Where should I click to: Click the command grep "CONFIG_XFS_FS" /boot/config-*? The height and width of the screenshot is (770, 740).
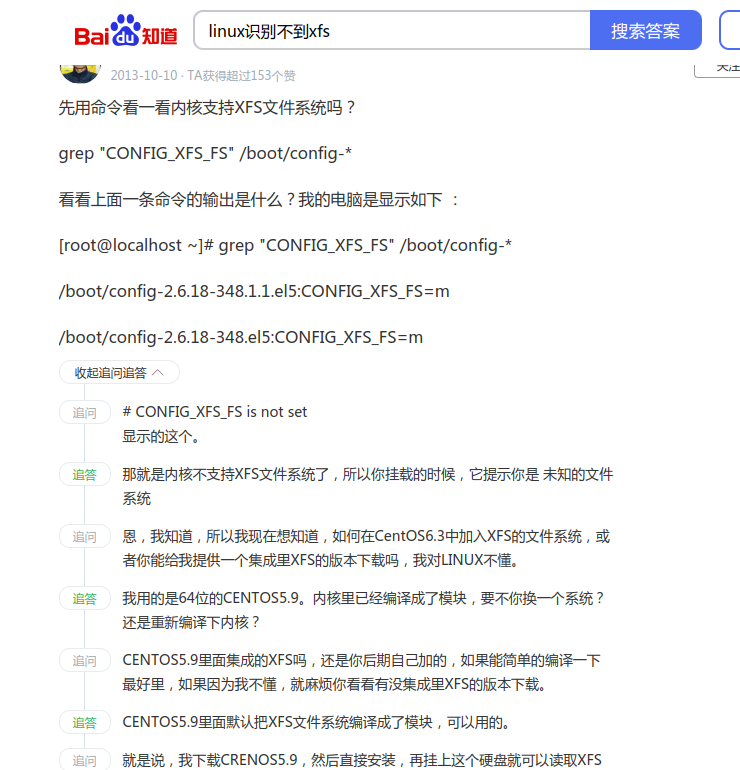point(205,153)
